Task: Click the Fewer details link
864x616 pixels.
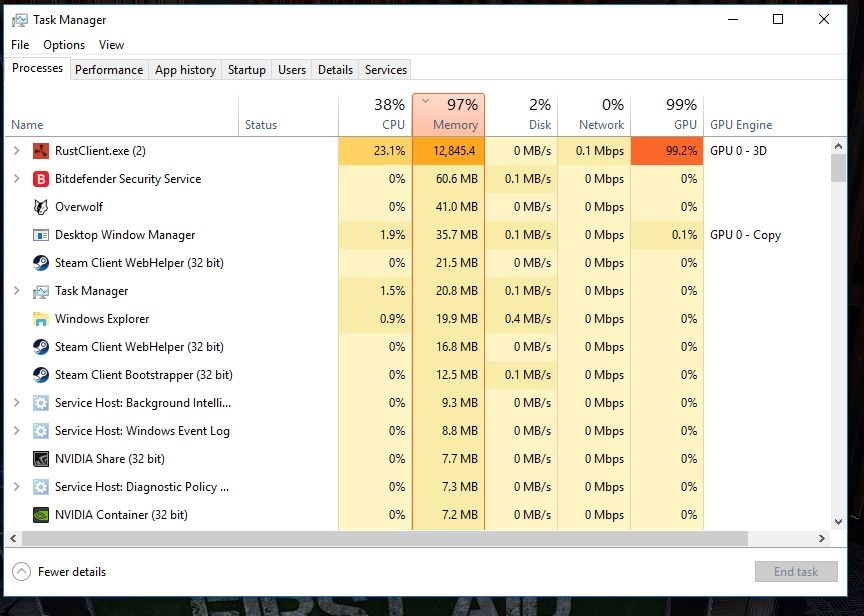Action: click(x=72, y=572)
